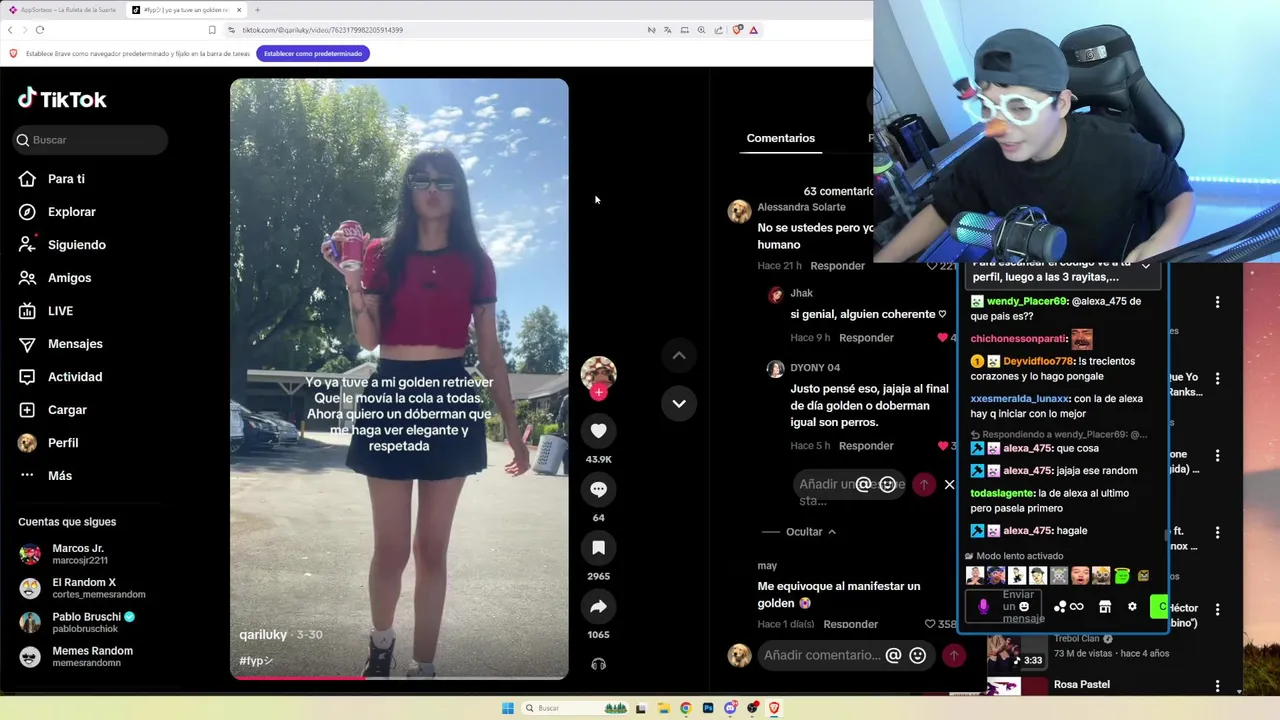The width and height of the screenshot is (1280, 720).
Task: Open the Actividad notifications
Action: tap(60, 377)
